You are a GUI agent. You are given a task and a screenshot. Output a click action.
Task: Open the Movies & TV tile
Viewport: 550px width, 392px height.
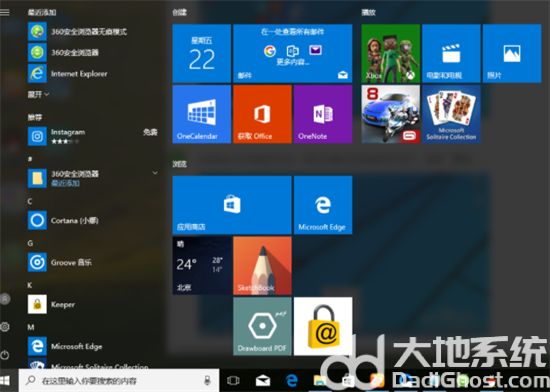coord(451,53)
